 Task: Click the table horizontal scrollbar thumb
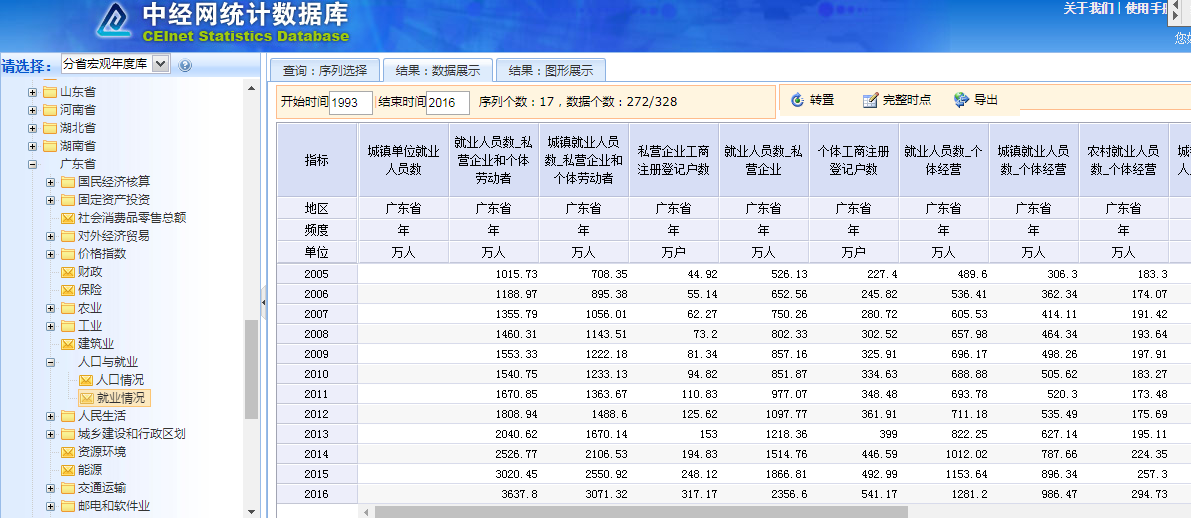pos(641,513)
